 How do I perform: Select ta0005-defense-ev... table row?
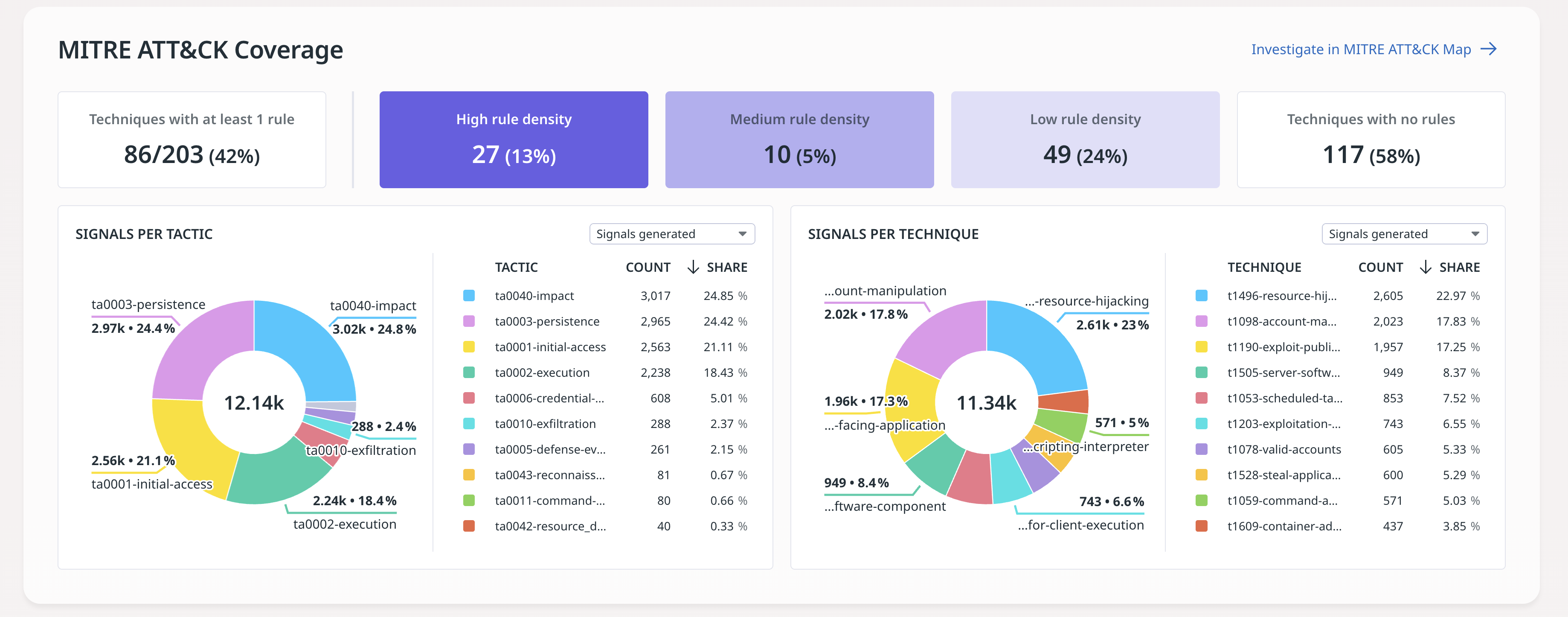click(605, 449)
